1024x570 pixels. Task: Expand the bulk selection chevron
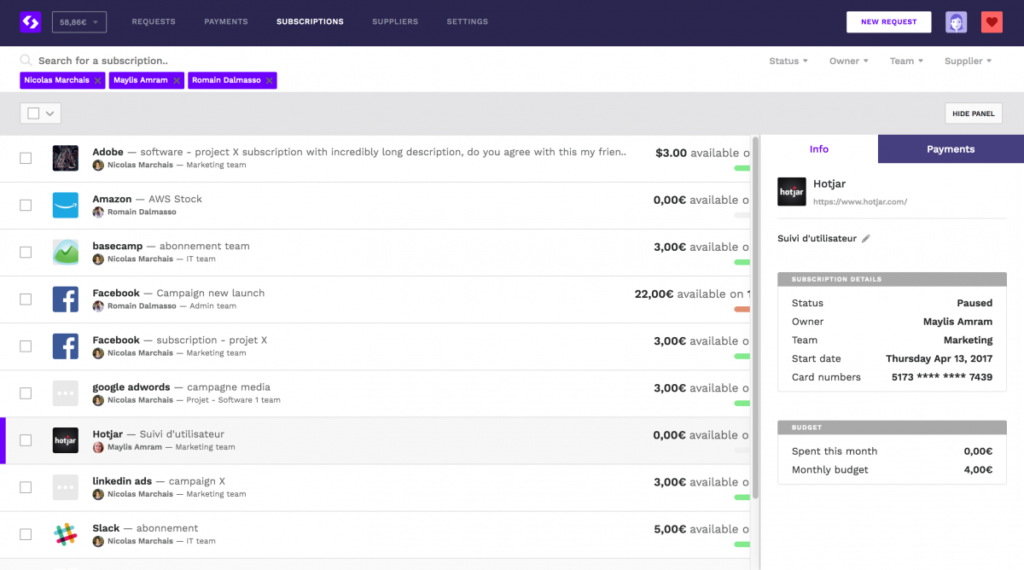pyautogui.click(x=50, y=114)
